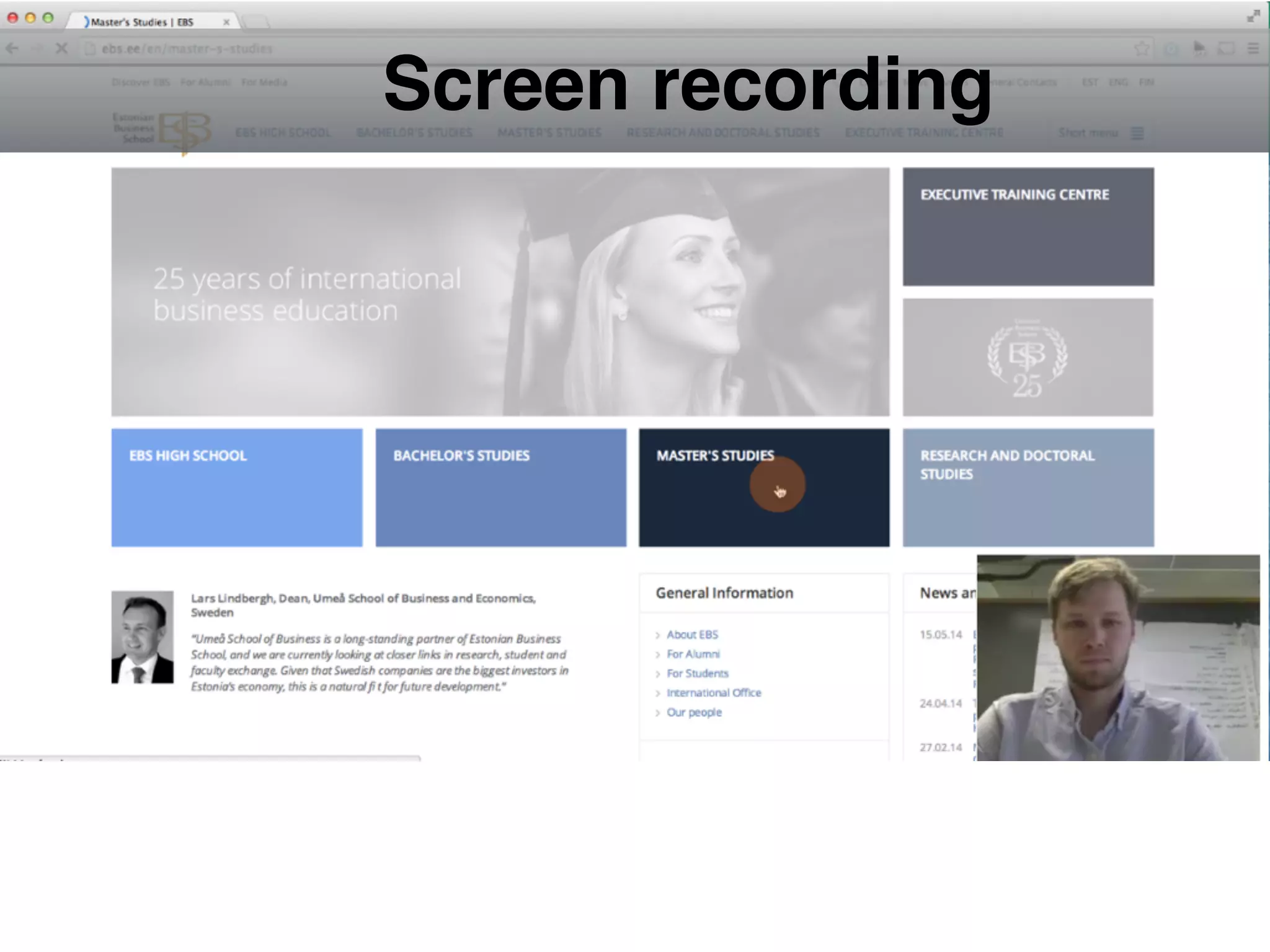1270x952 pixels.
Task: Open the Executive Training Centre tile
Action: (x=1028, y=227)
